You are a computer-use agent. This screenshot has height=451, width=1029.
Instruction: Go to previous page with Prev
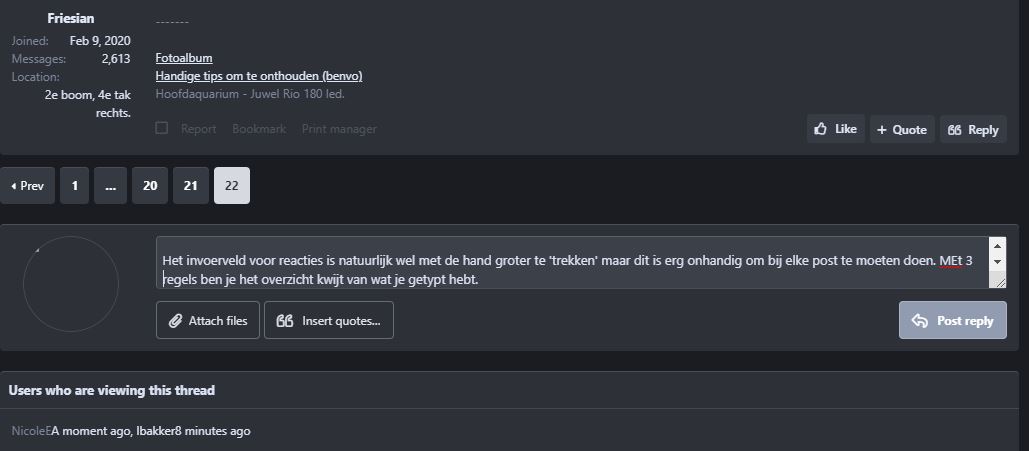27,186
